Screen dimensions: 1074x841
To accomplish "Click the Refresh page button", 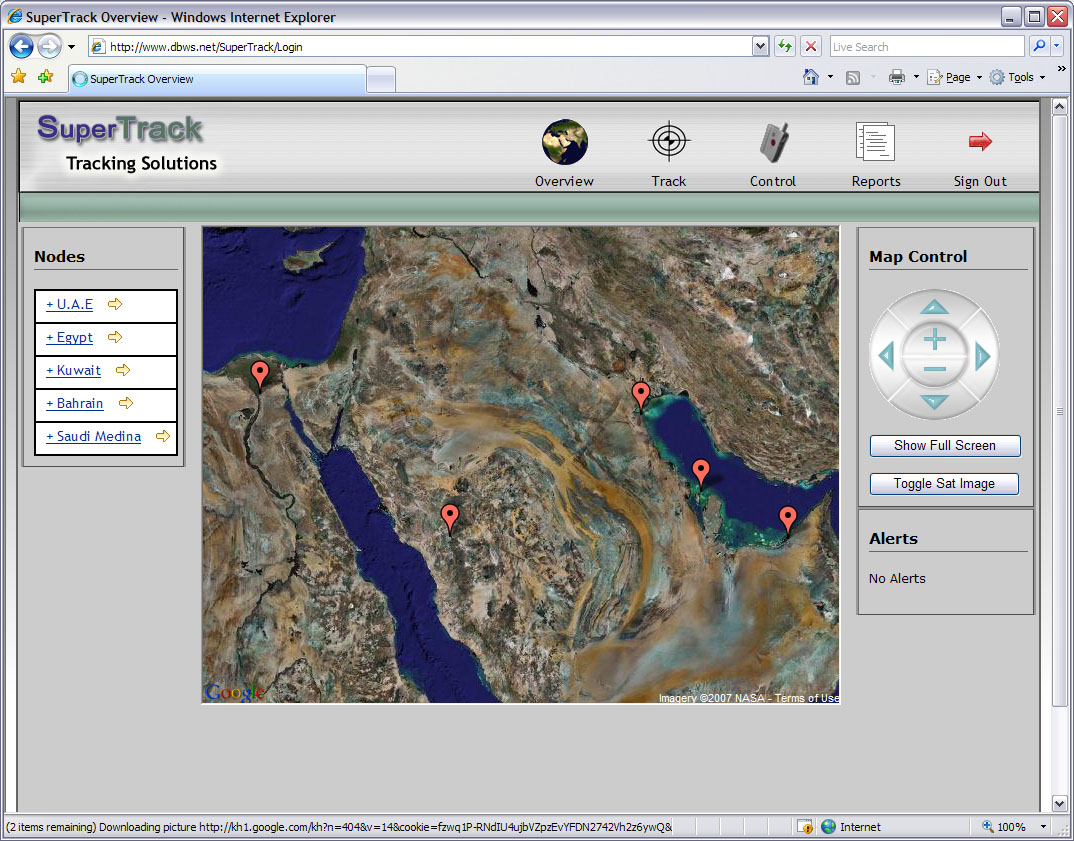I will point(784,47).
